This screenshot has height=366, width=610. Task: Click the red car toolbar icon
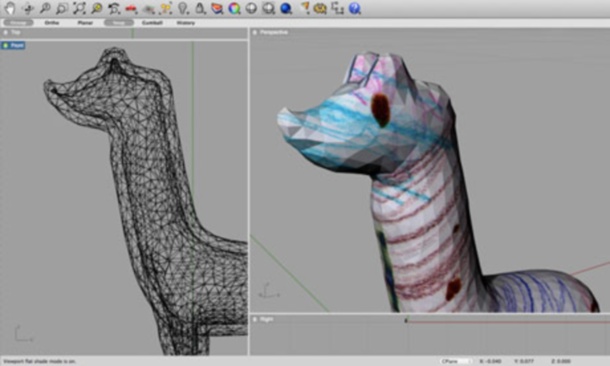131,8
